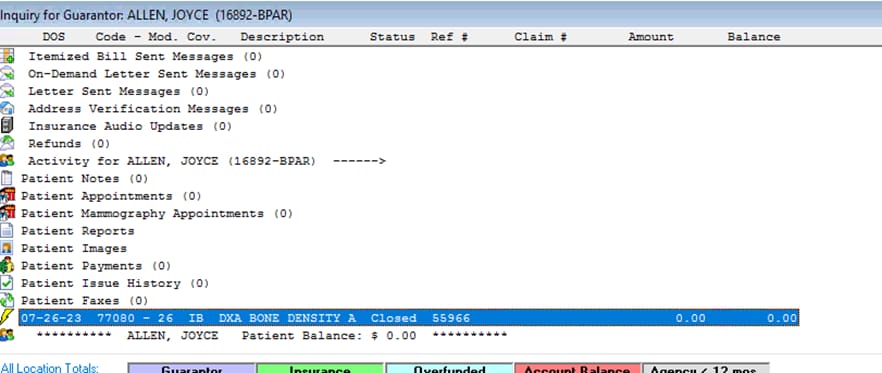Screen dimensions: 882x373
Task: Click reference number 55966
Action: tap(451, 318)
